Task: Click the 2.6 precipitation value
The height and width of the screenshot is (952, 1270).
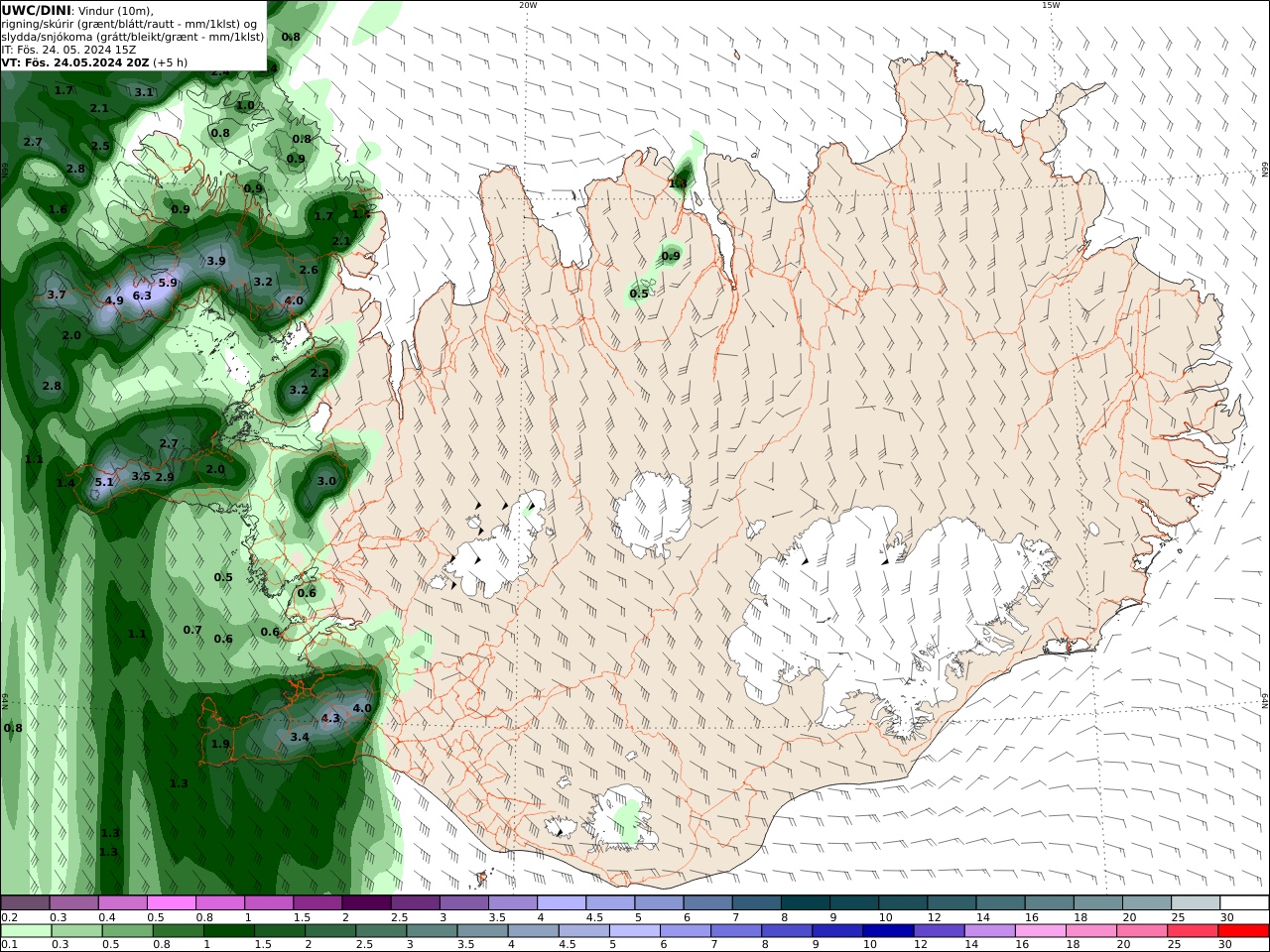Action: click(309, 270)
